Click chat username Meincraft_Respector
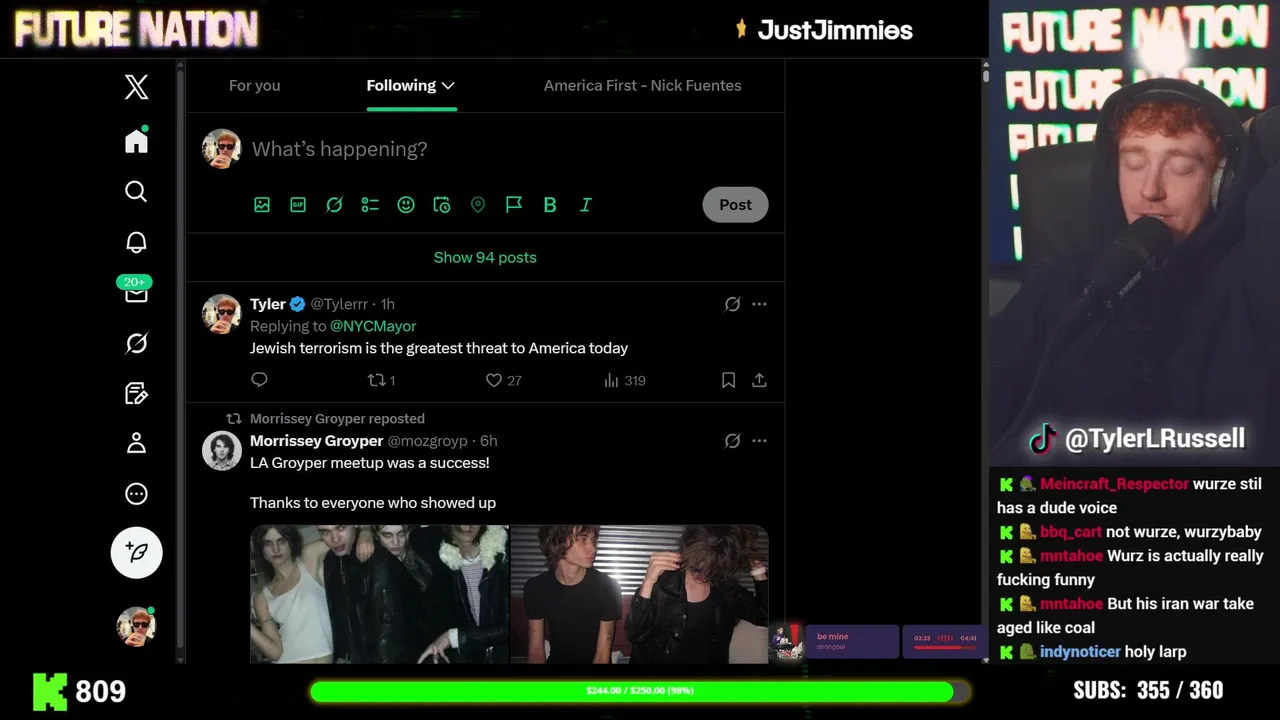This screenshot has width=1280, height=720. coord(1114,484)
